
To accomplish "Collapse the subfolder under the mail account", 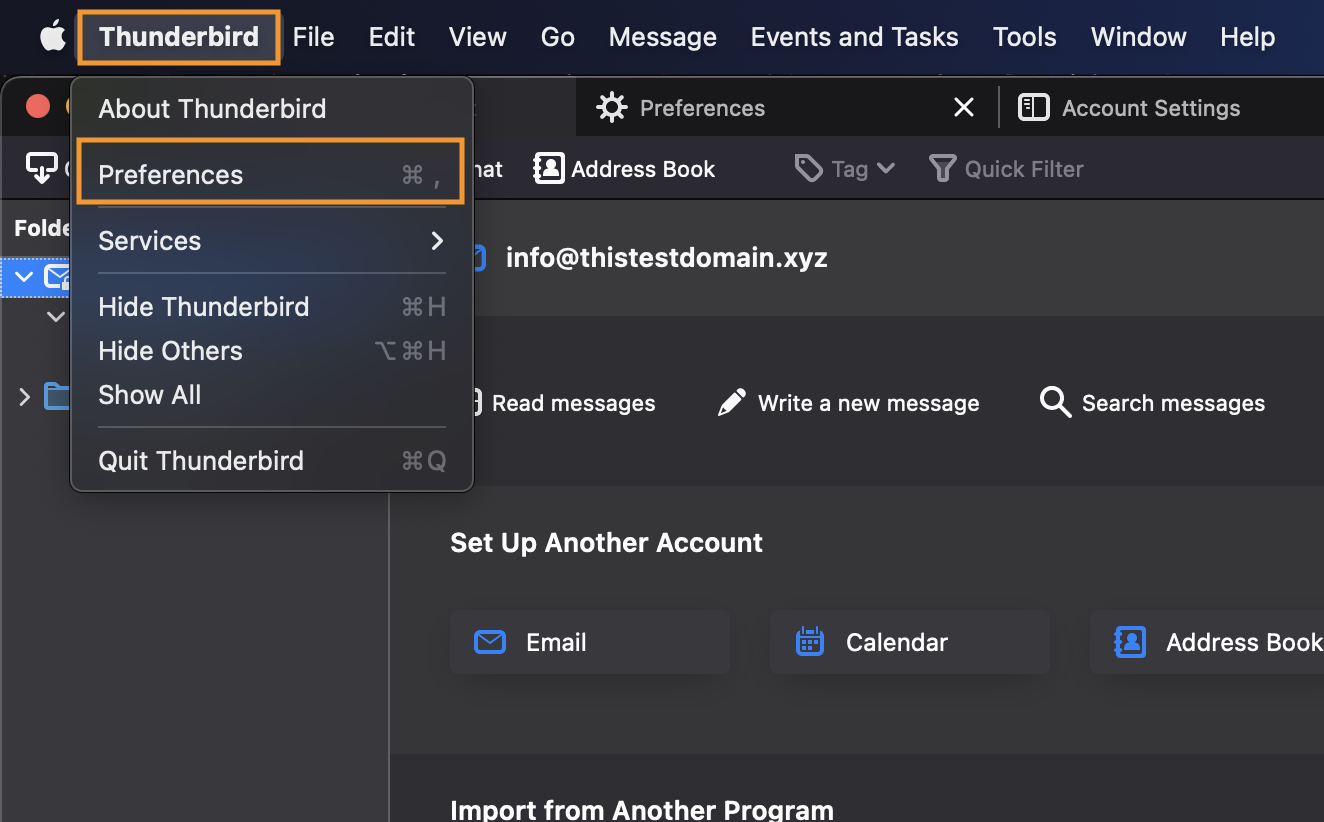I will point(56,316).
